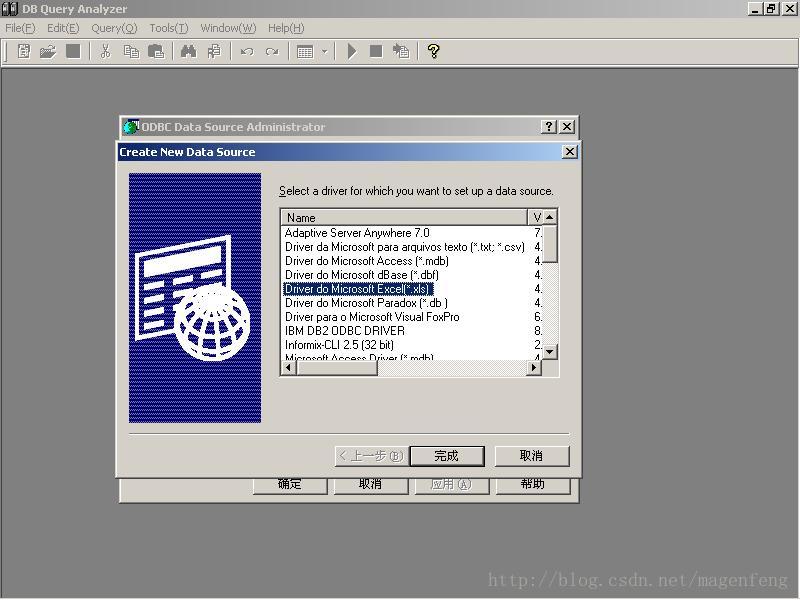Click the Stop query execution icon
Viewport: 800px width, 600px height.
pos(376,51)
